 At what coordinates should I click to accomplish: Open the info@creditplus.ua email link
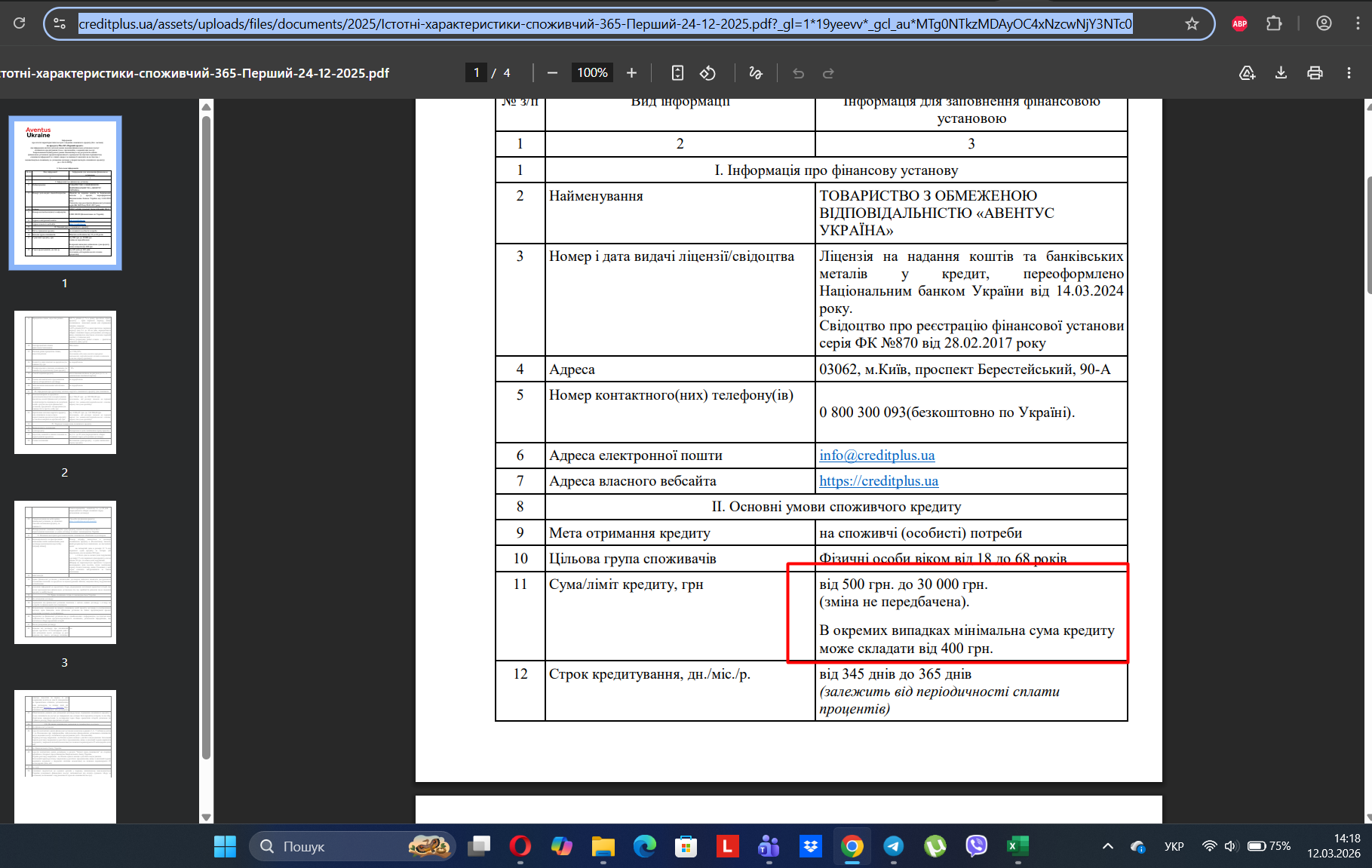click(x=877, y=455)
